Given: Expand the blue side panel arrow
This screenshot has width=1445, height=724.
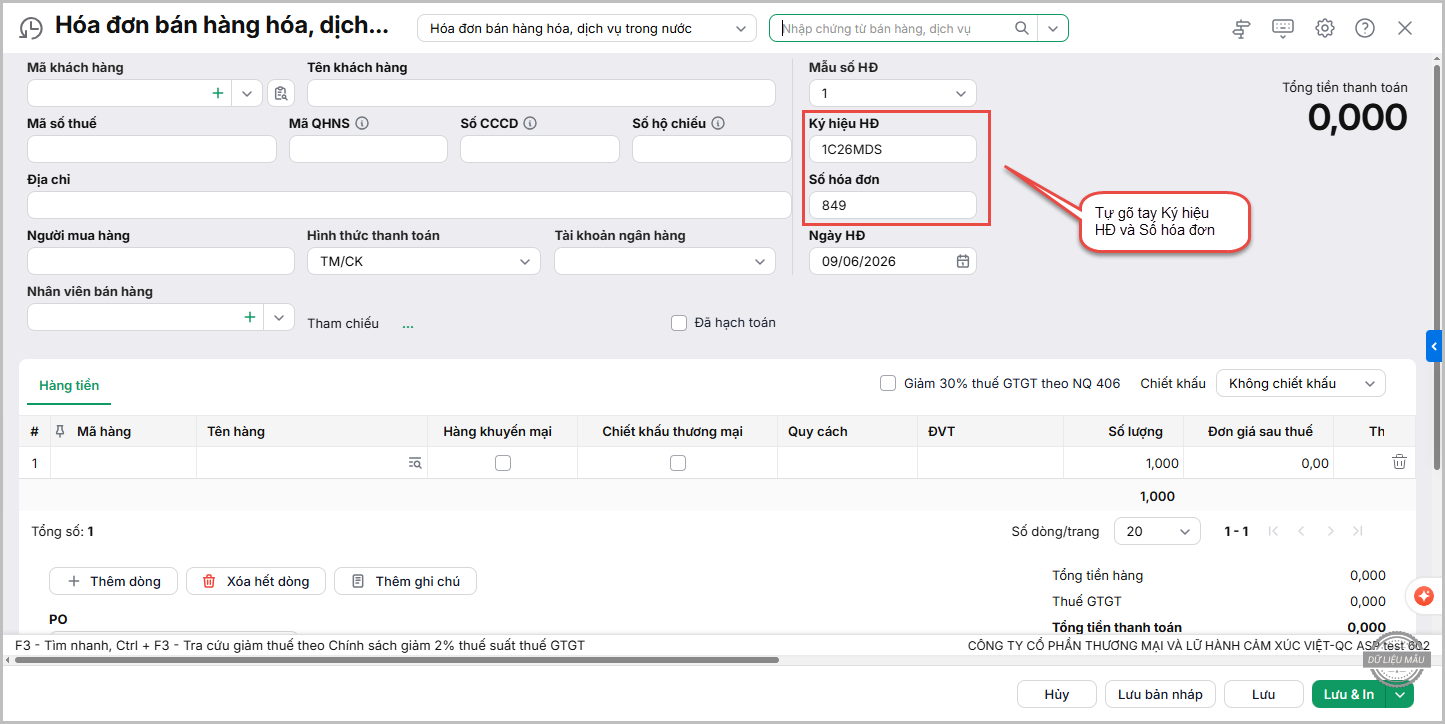Looking at the screenshot, I should pos(1434,346).
